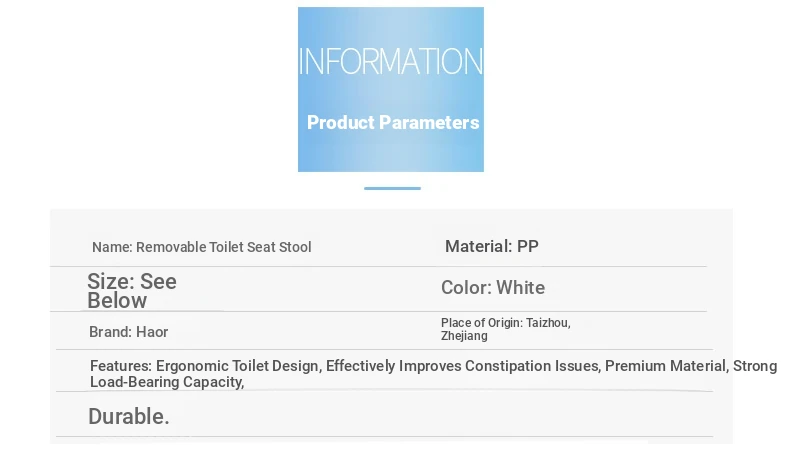Click the Brand: Haor entry
790x475 pixels.
(128, 332)
